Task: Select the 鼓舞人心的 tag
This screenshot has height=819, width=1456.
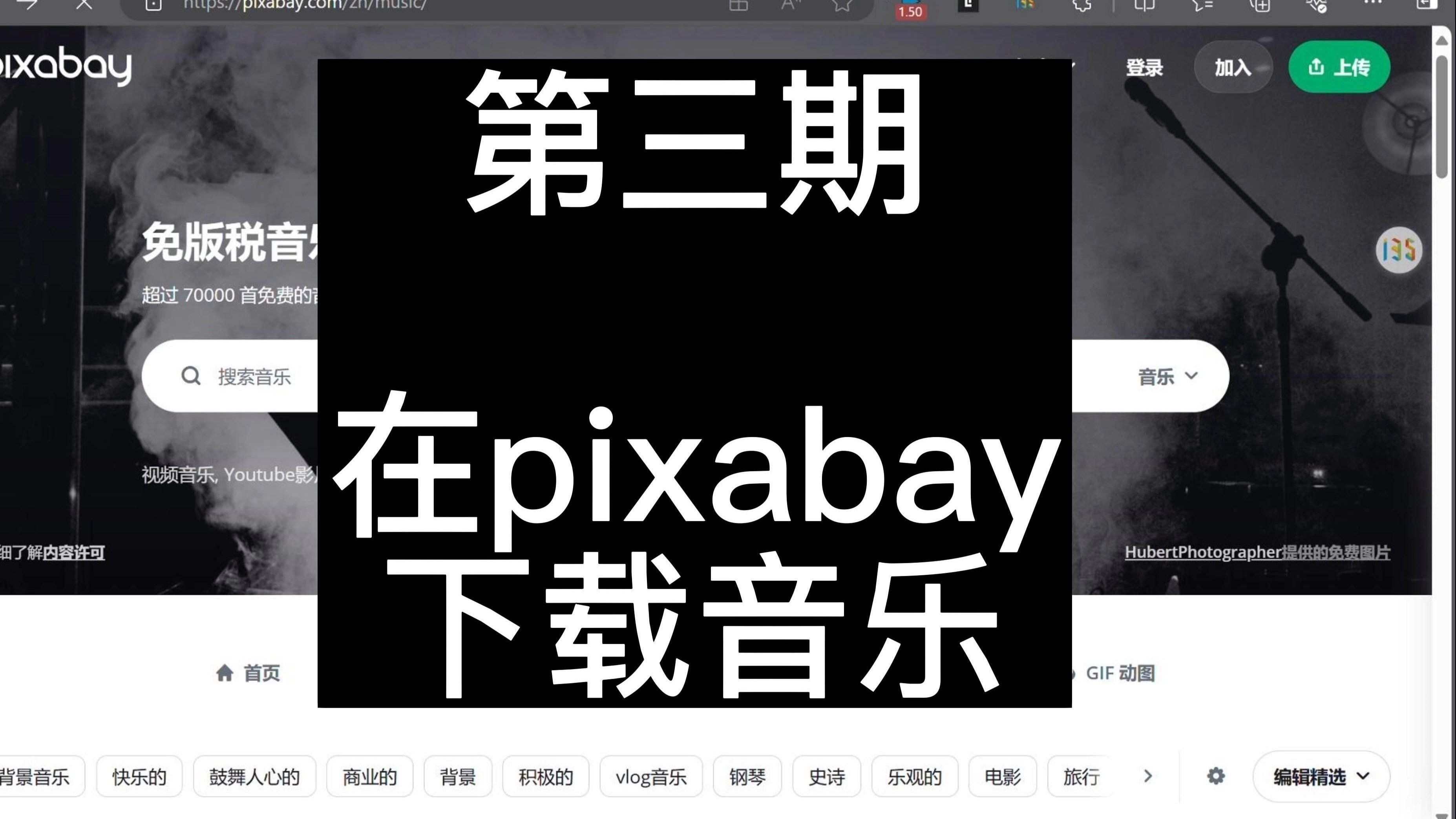Action: pos(254,777)
